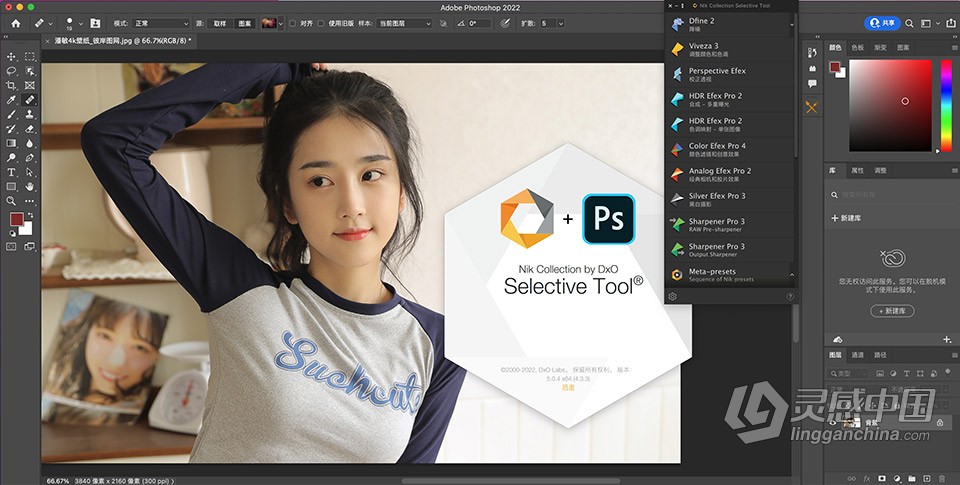The width and height of the screenshot is (960, 485).
Task: Close the document tab
Action: tap(48, 41)
